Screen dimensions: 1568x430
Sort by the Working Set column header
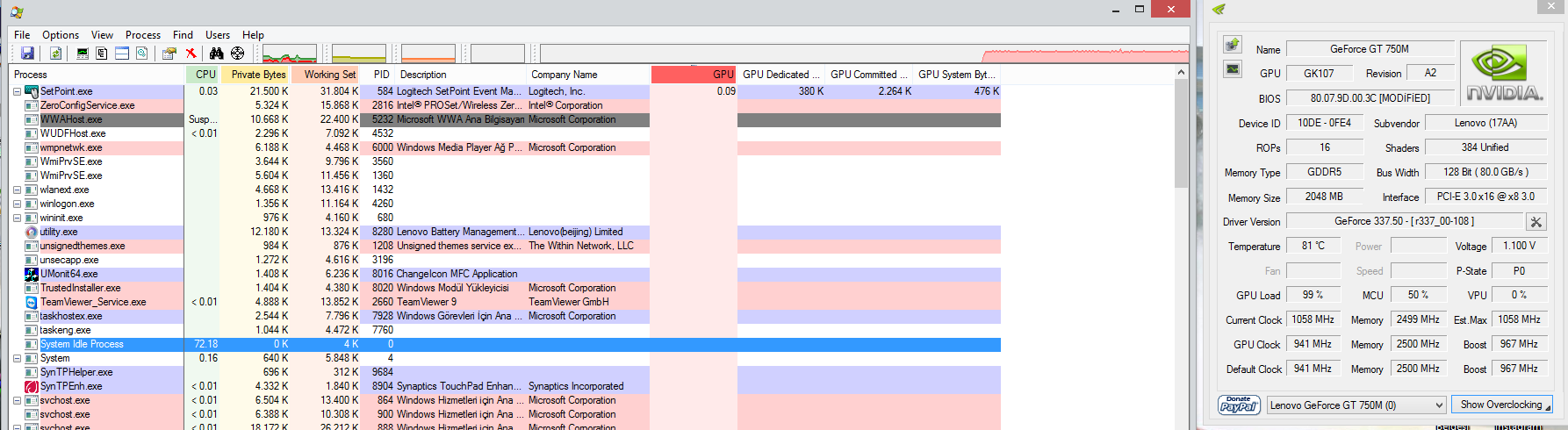(x=326, y=75)
